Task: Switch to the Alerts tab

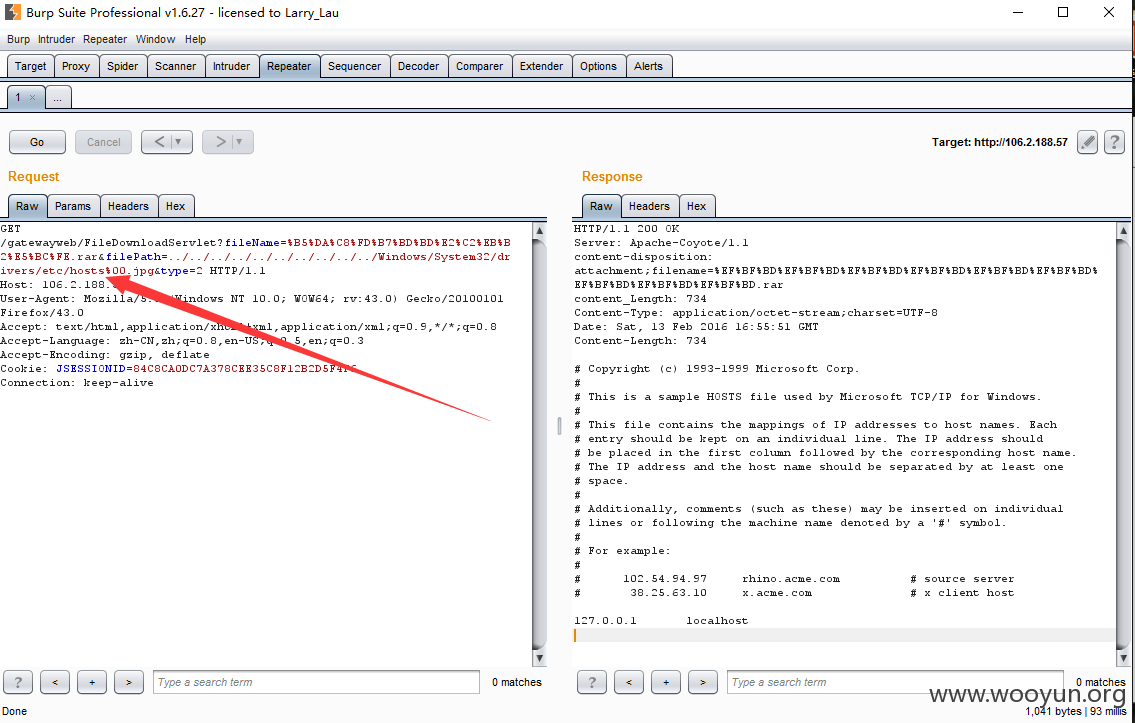Action: click(x=649, y=66)
